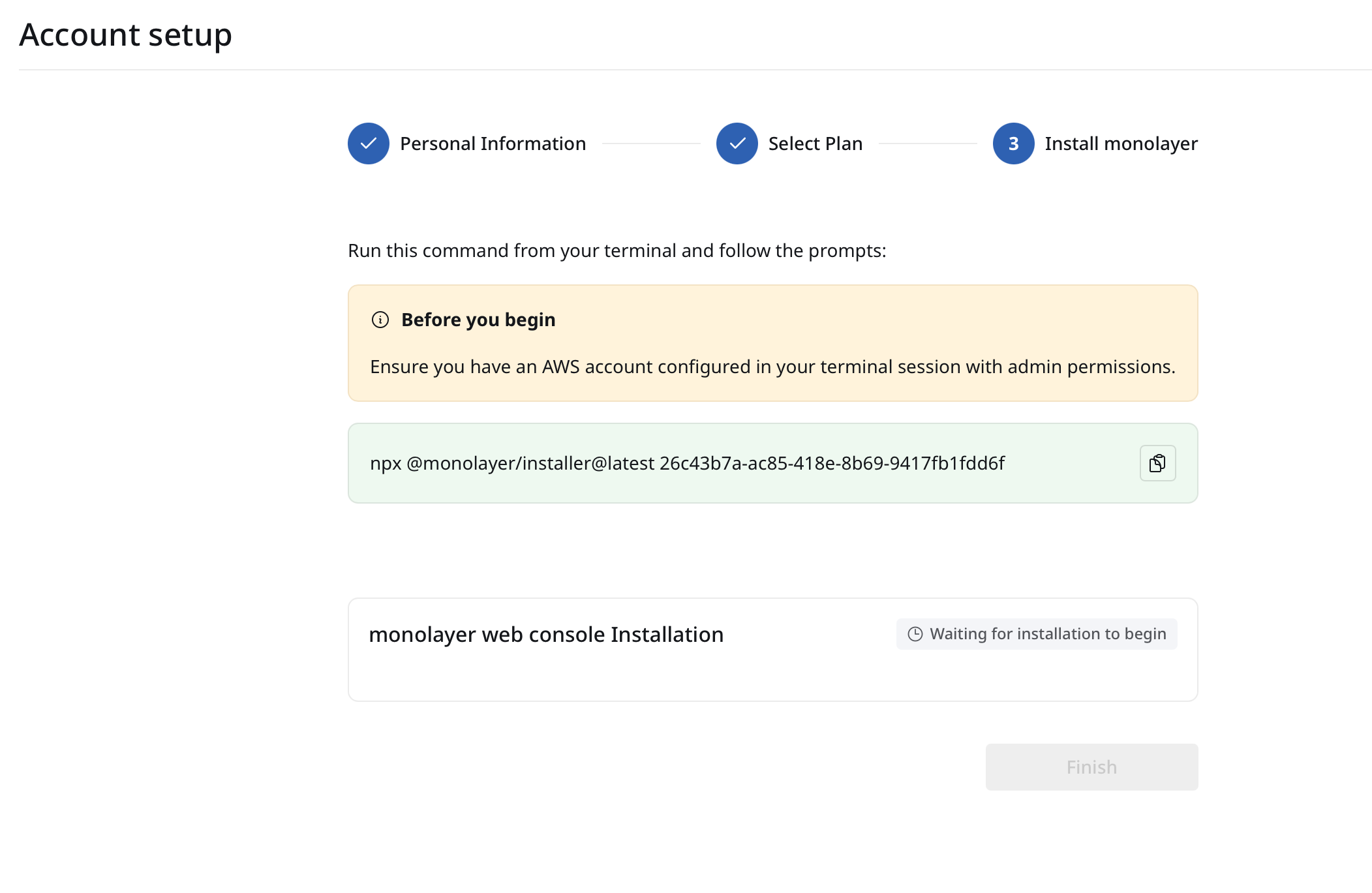The width and height of the screenshot is (1372, 893).
Task: Click the Account setup page heading
Action: click(x=125, y=35)
